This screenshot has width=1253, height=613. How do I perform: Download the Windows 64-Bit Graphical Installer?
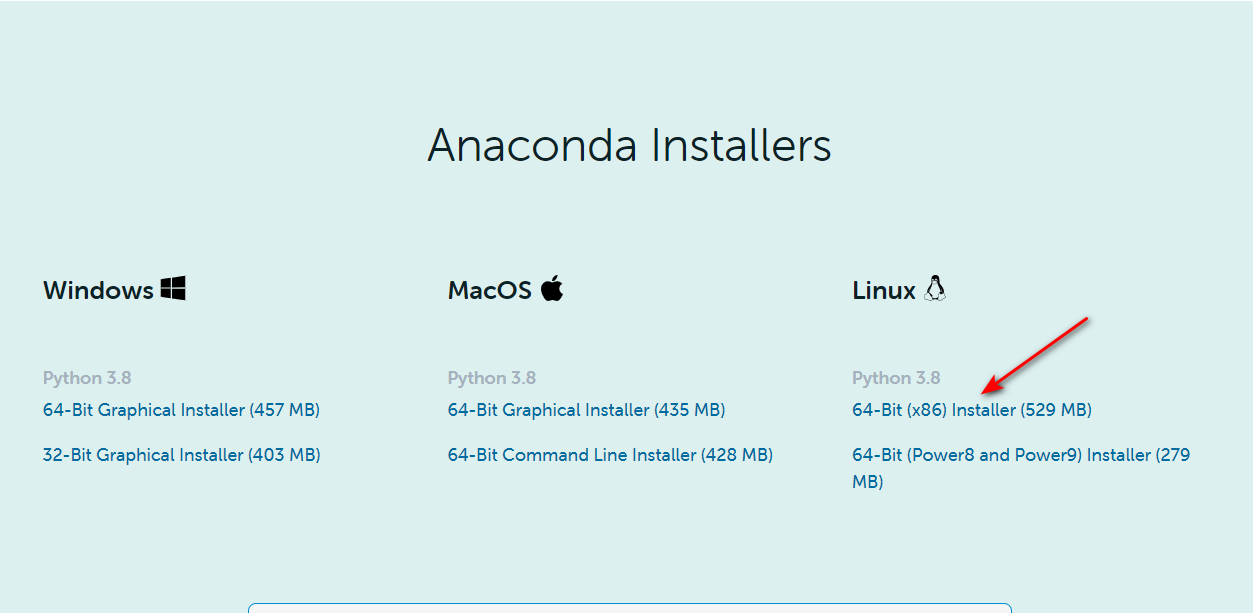[181, 409]
